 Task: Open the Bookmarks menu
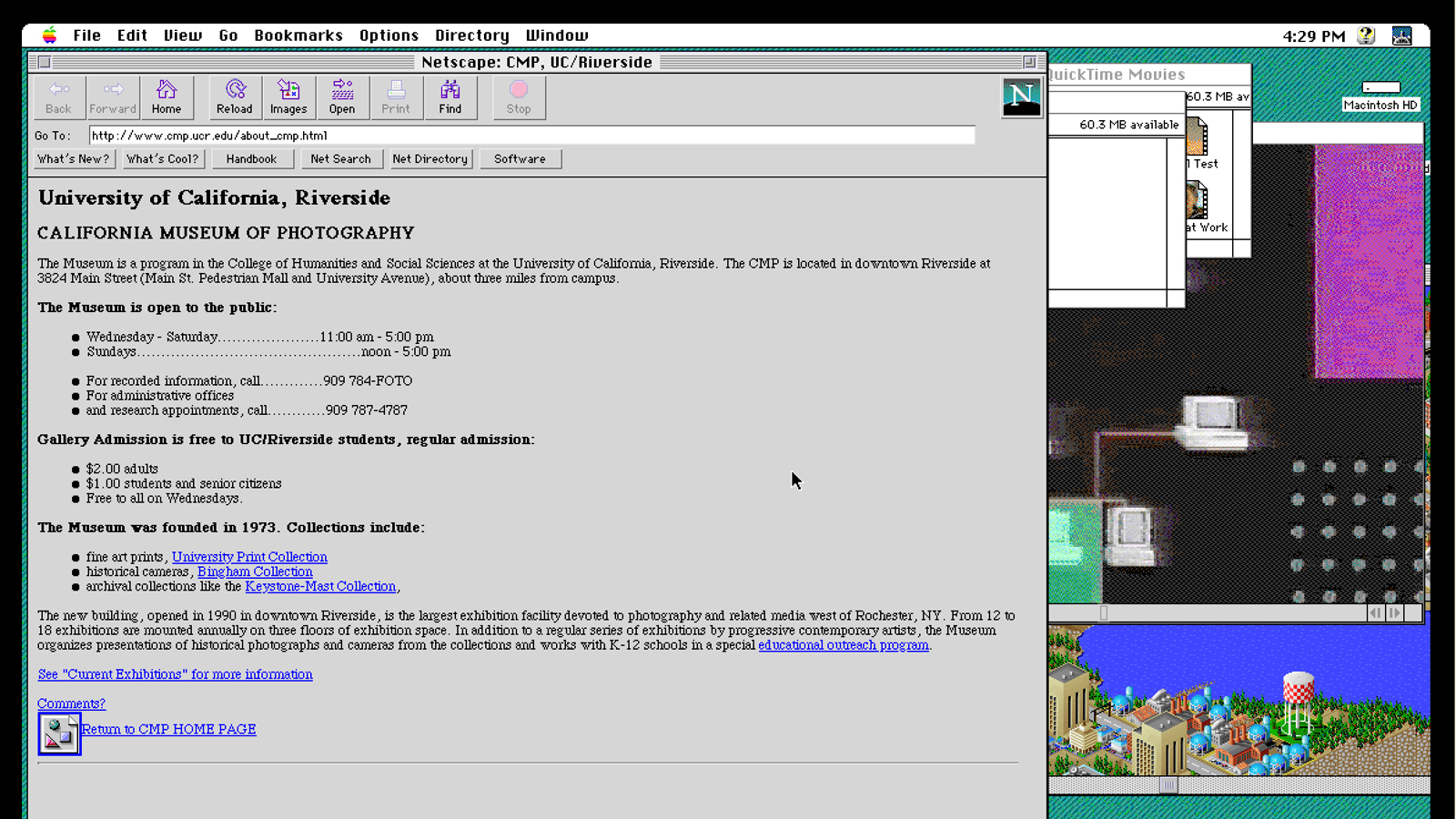(x=298, y=35)
